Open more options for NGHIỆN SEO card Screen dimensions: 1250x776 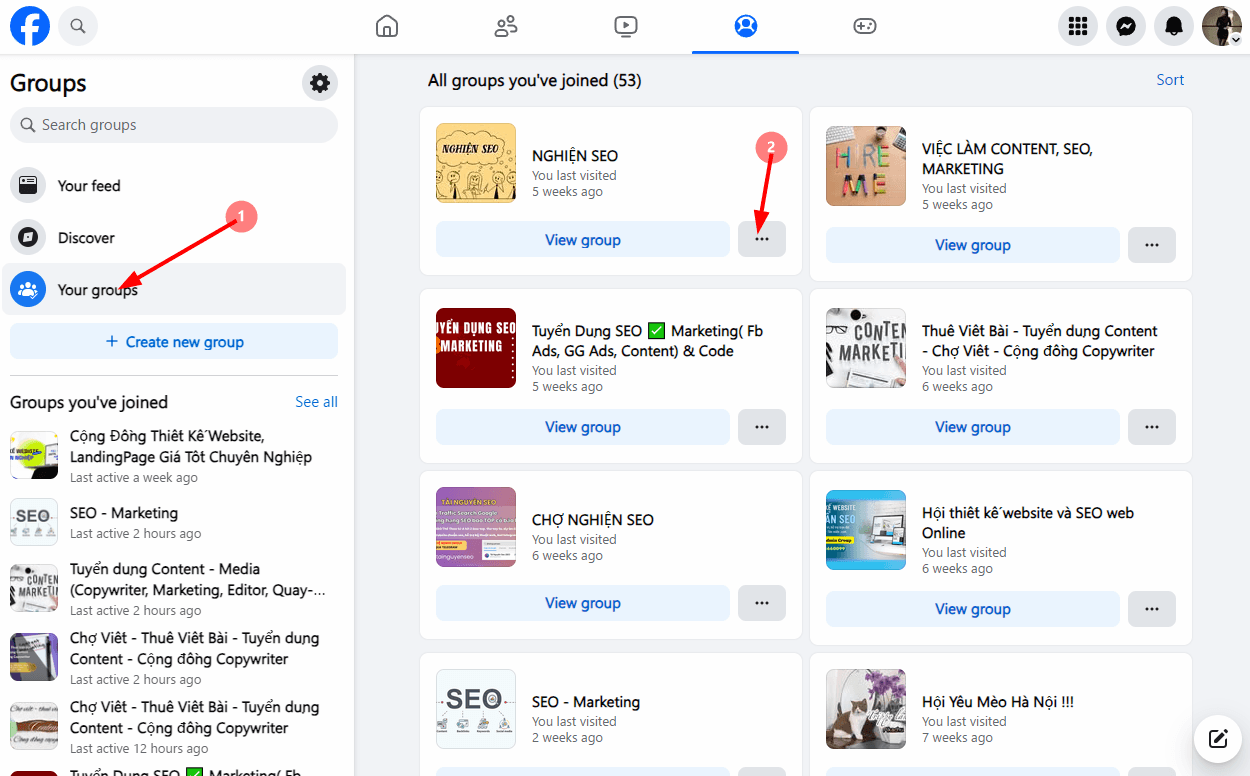[x=762, y=240]
